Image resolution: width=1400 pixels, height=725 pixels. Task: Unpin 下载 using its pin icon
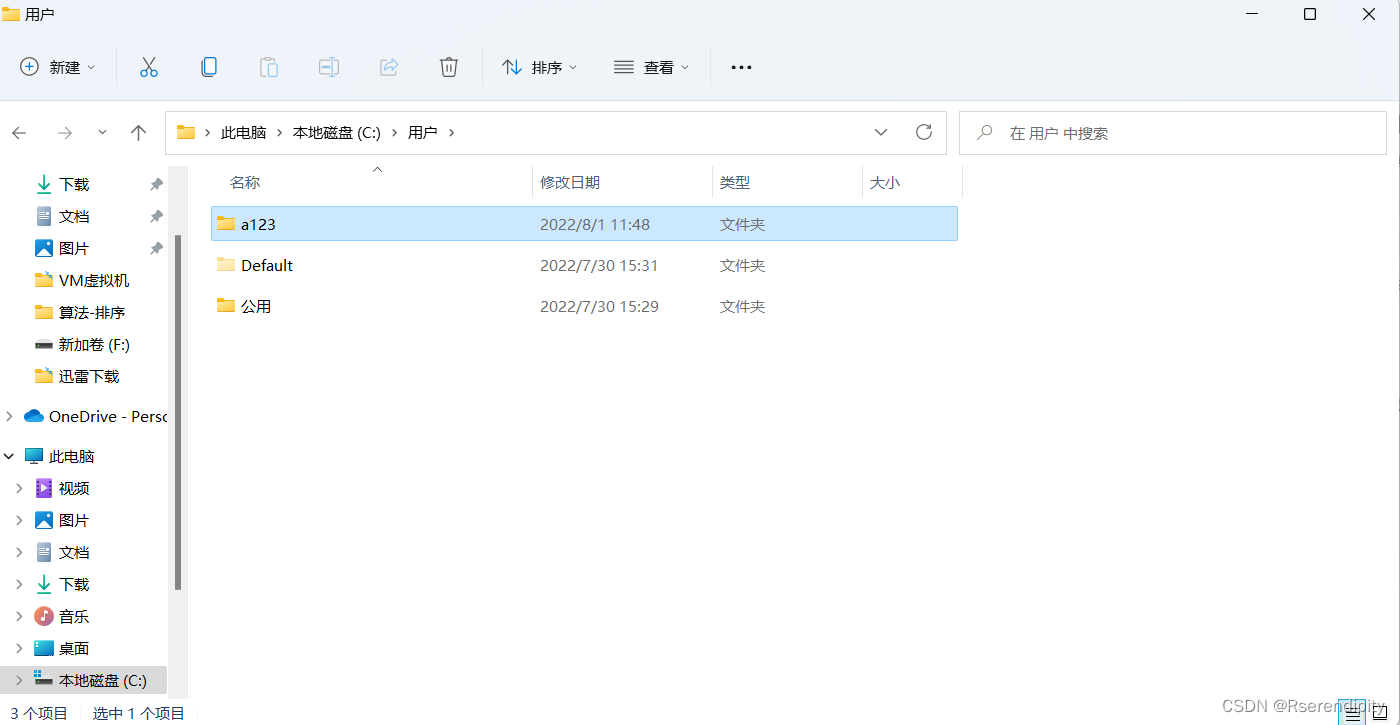point(156,184)
